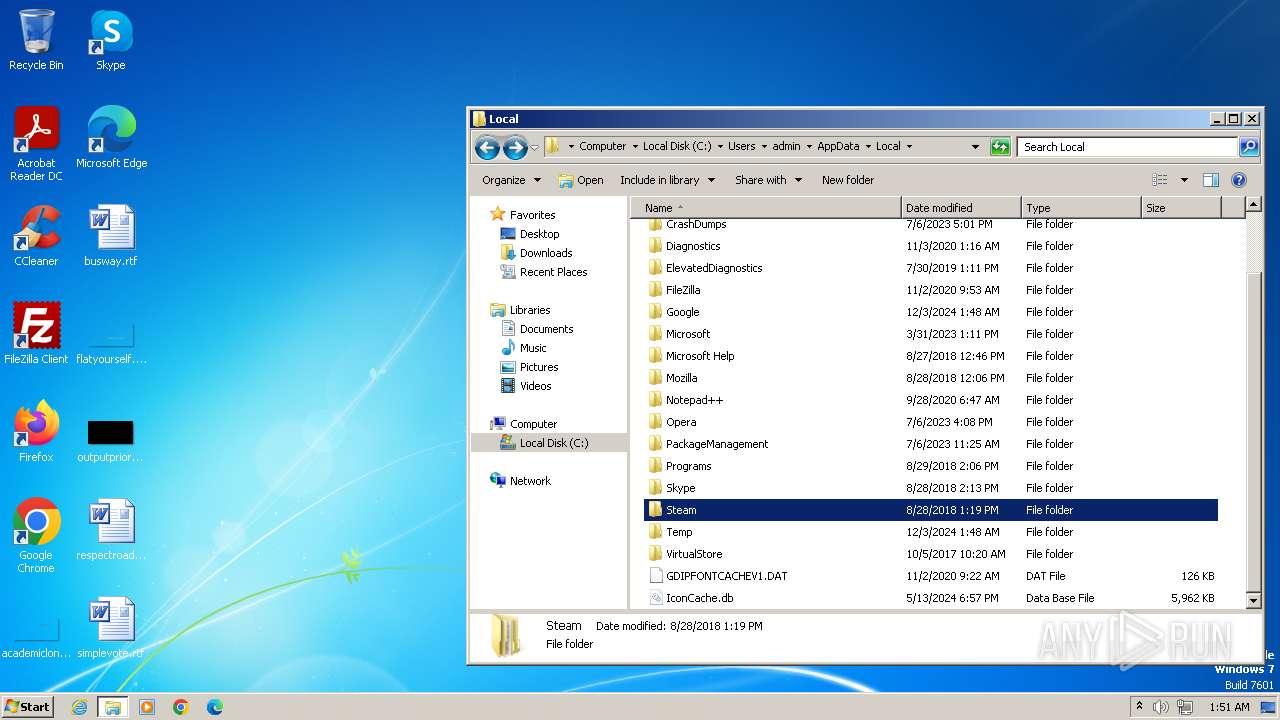The height and width of the screenshot is (720, 1280).
Task: Open the CCleaner desktop shortcut
Action: coord(36,236)
